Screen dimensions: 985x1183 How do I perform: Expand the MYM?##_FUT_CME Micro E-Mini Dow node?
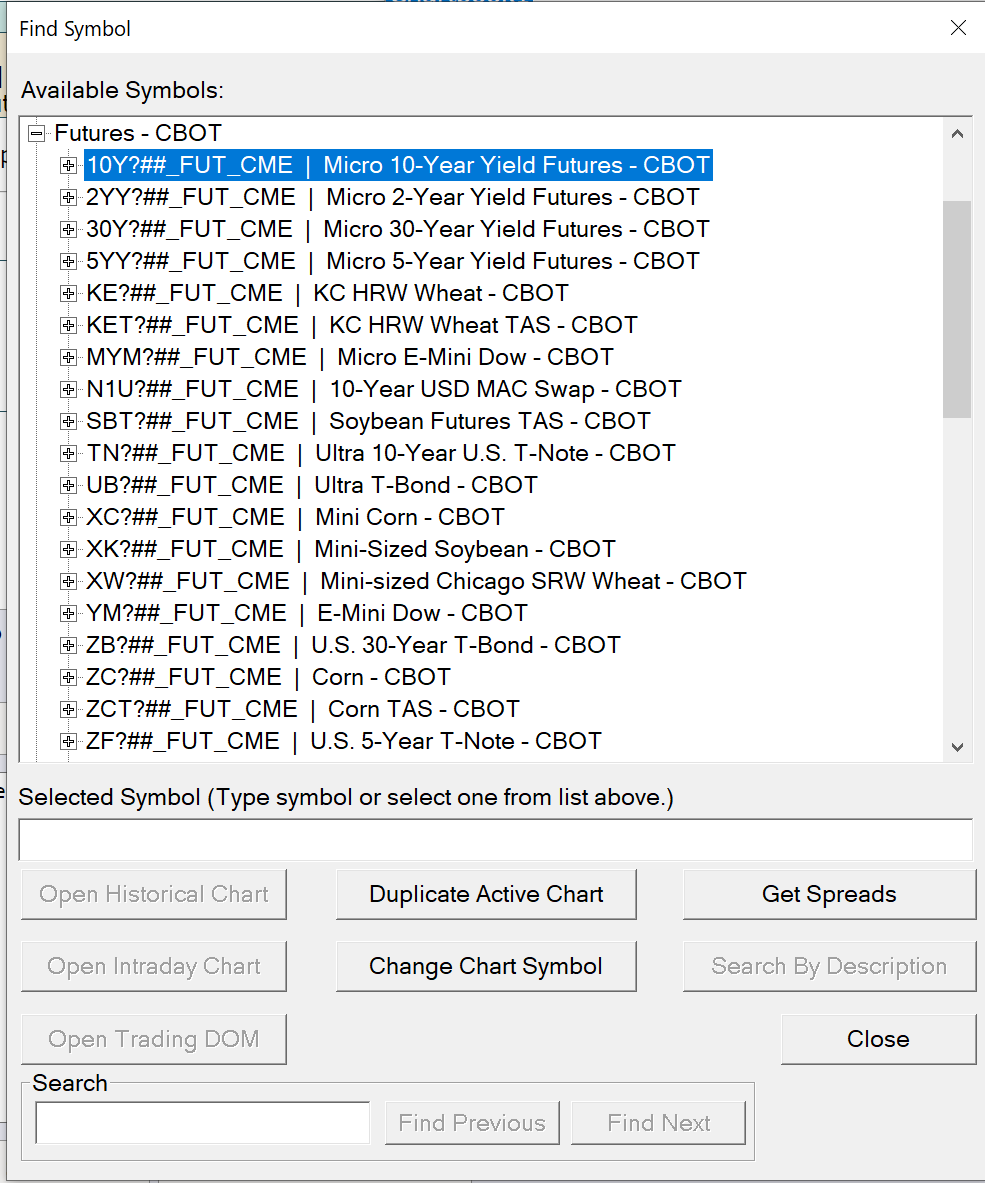pyautogui.click(x=69, y=357)
